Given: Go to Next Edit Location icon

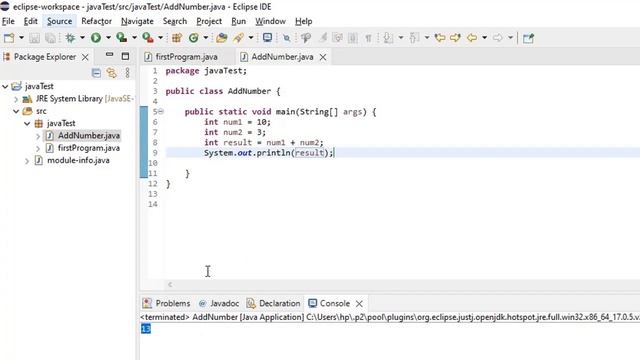Looking at the screenshot, I should point(455,38).
